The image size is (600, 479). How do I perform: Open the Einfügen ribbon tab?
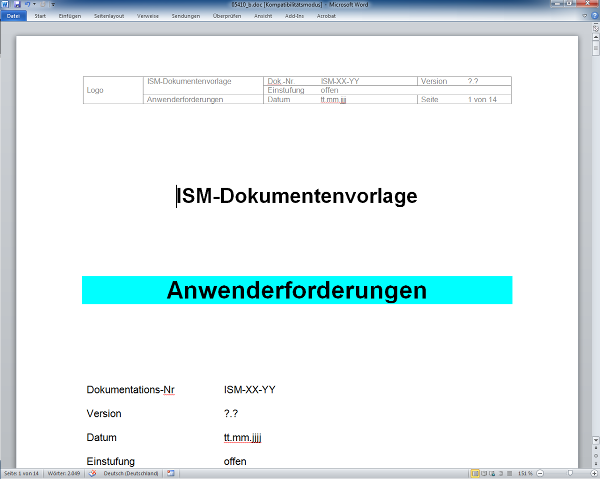tap(70, 16)
